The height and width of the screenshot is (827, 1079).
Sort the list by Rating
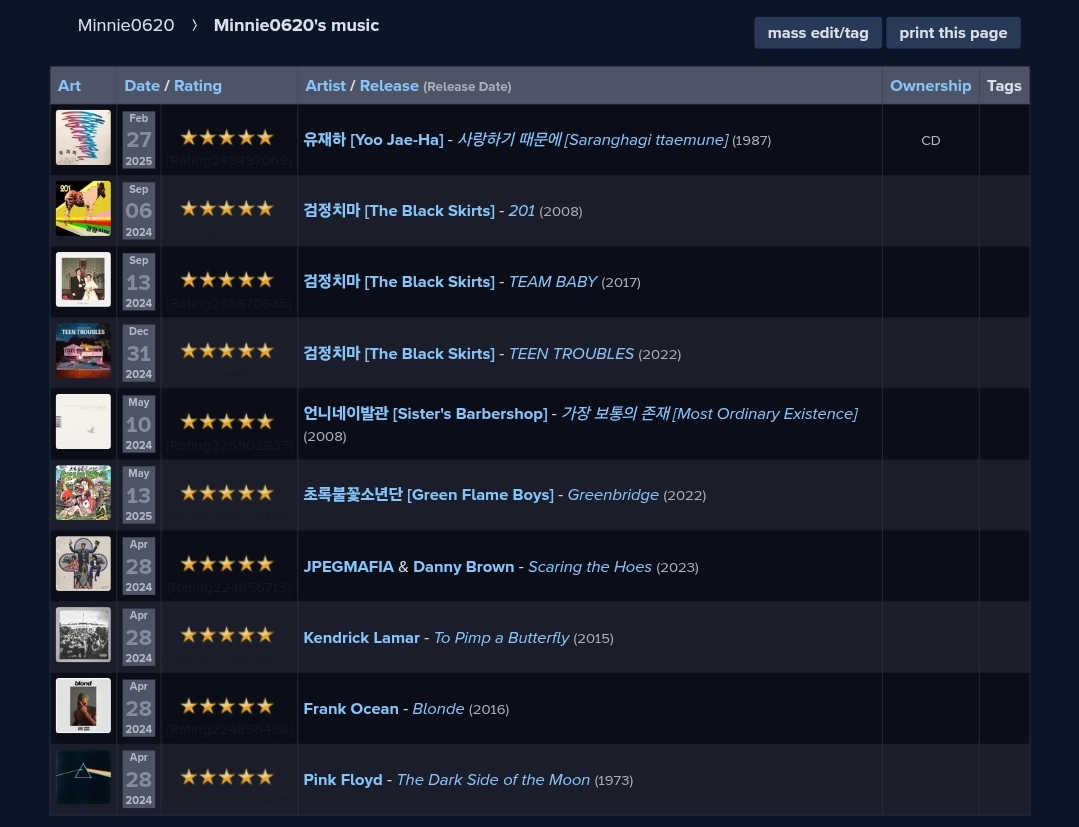pyautogui.click(x=197, y=86)
